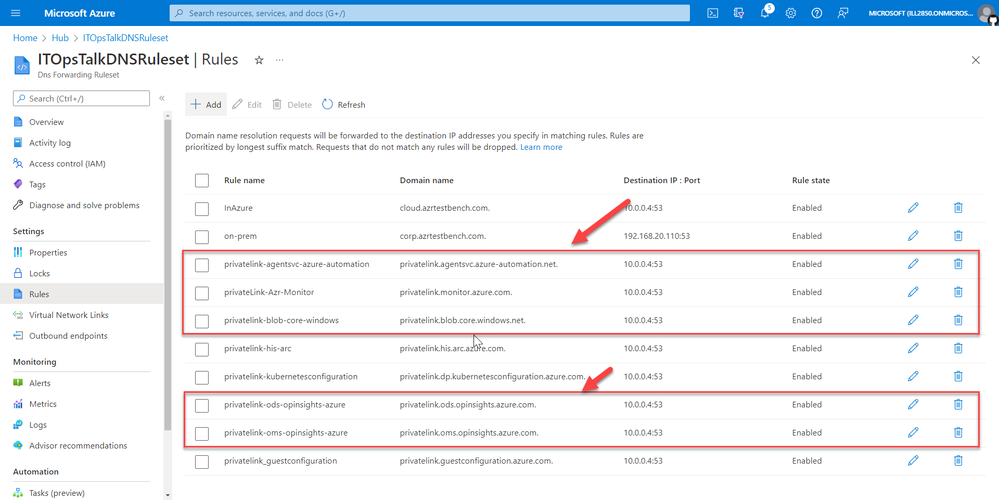The width and height of the screenshot is (999, 500).
Task: Follow the Learn more link
Action: pyautogui.click(x=541, y=147)
